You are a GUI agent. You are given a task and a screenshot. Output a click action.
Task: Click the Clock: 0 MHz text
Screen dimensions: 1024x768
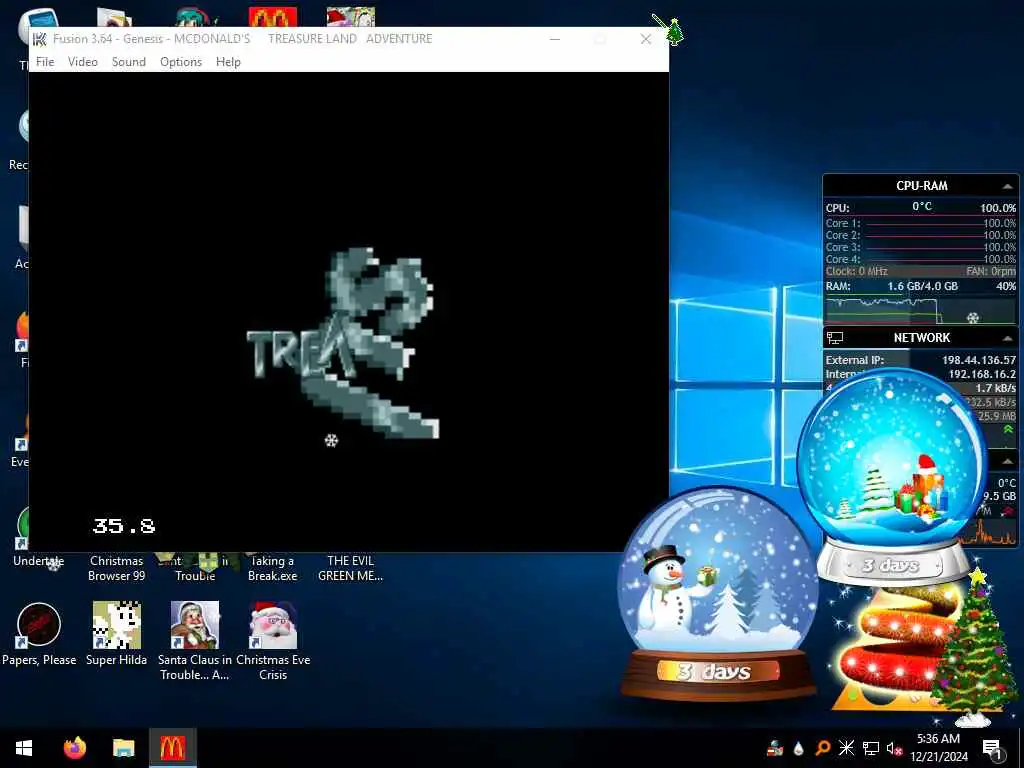click(x=856, y=270)
